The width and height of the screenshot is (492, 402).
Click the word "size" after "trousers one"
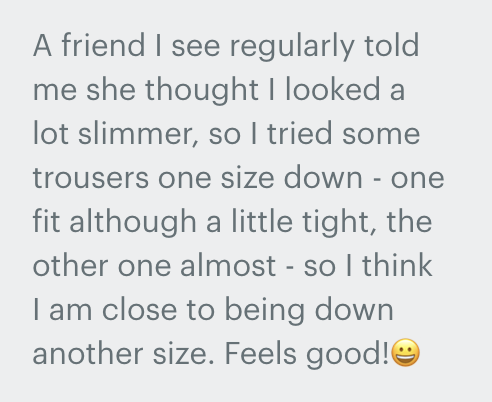tap(248, 177)
